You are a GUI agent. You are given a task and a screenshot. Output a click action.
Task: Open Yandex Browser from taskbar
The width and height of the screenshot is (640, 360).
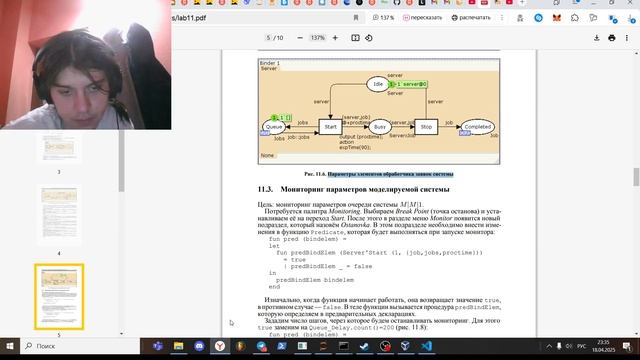tap(220, 346)
